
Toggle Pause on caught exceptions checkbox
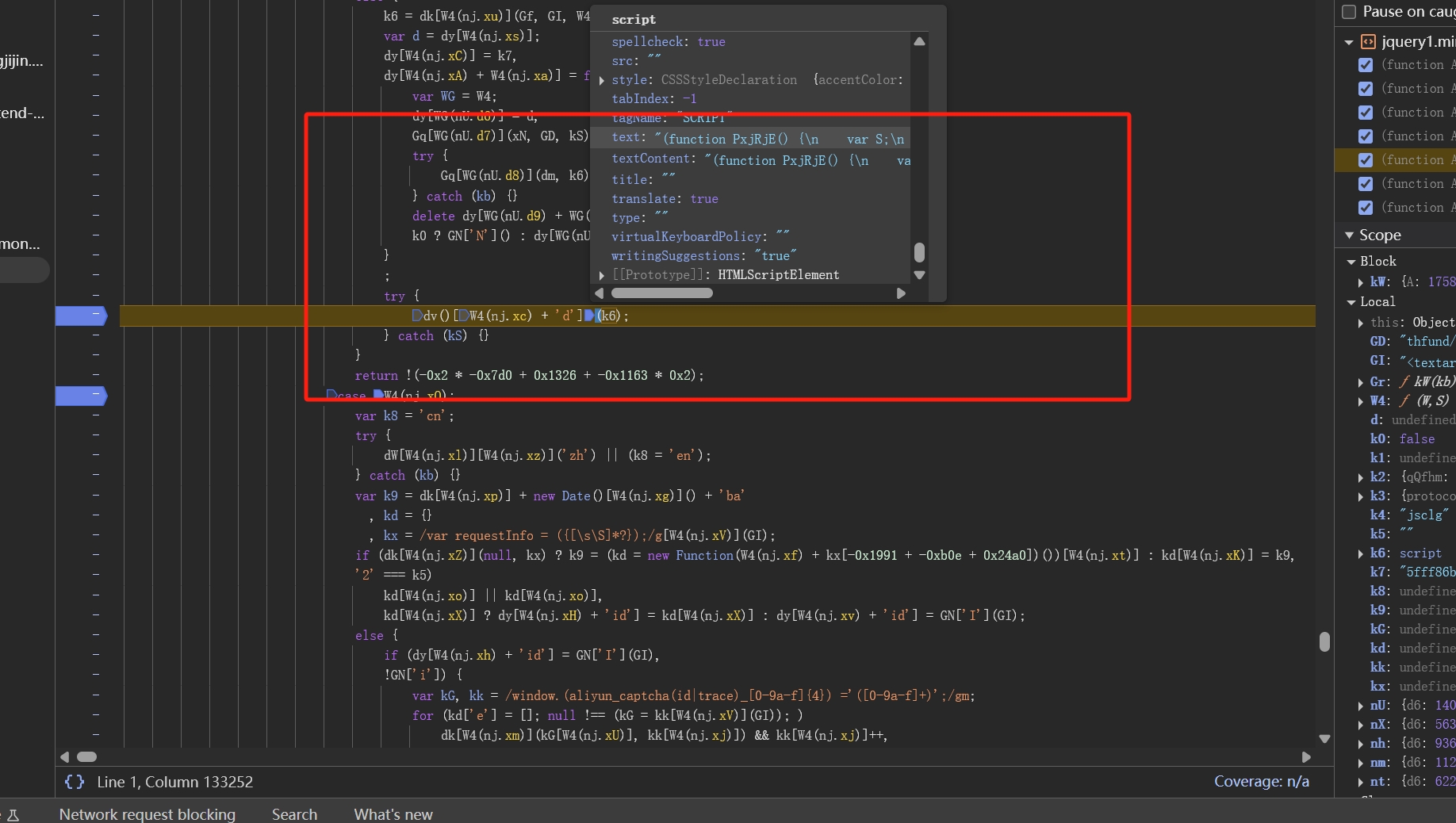[x=1349, y=11]
